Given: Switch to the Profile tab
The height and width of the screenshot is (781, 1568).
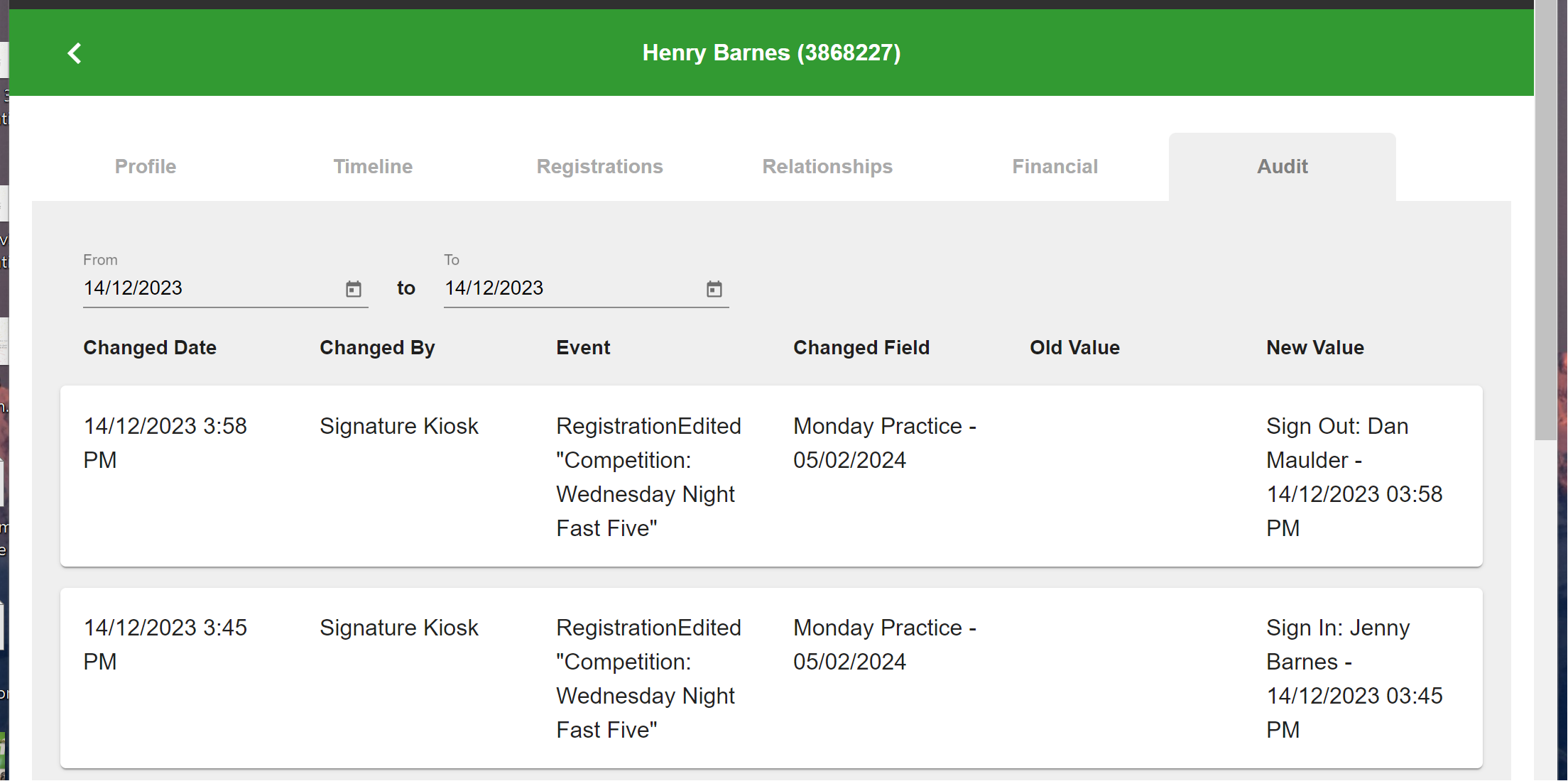Looking at the screenshot, I should click(146, 166).
